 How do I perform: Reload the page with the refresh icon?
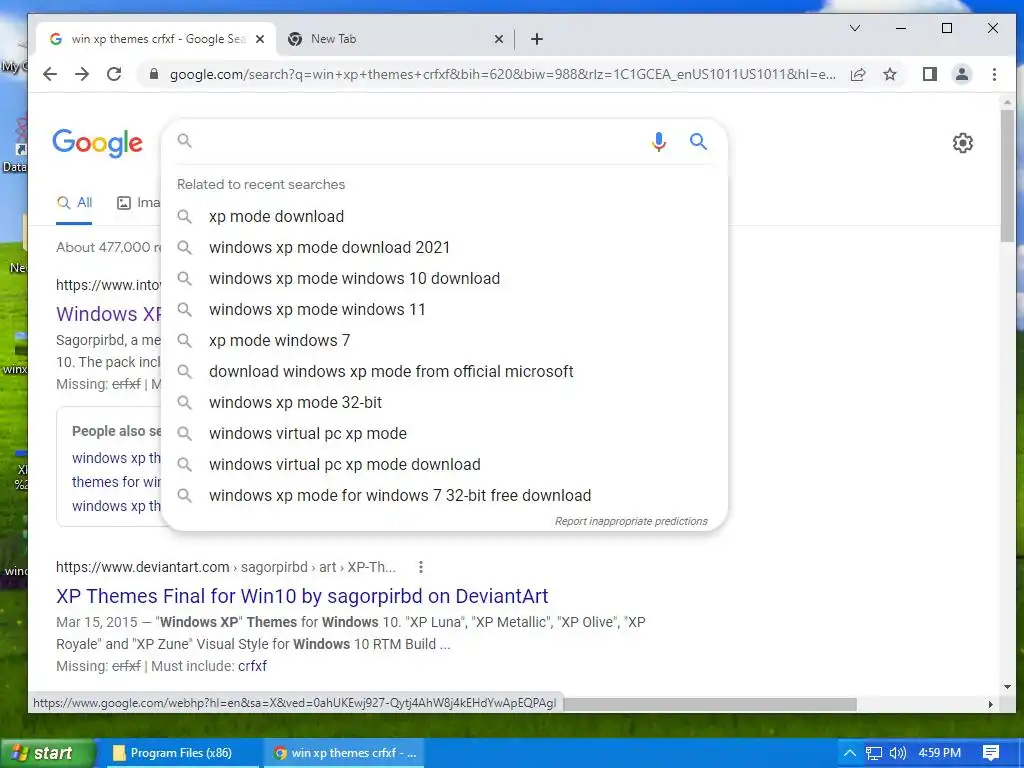114,74
